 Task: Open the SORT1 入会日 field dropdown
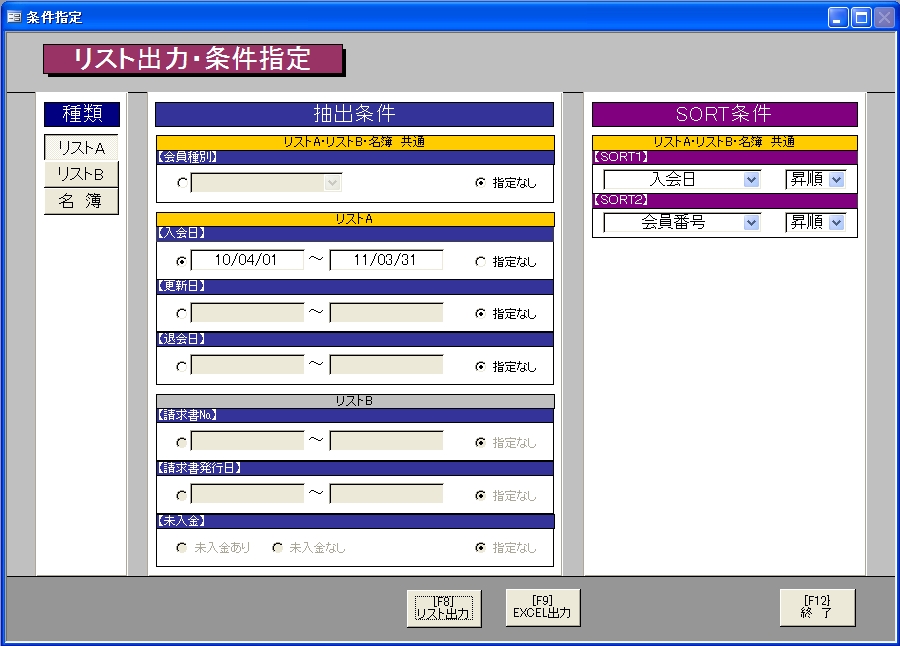coord(751,180)
